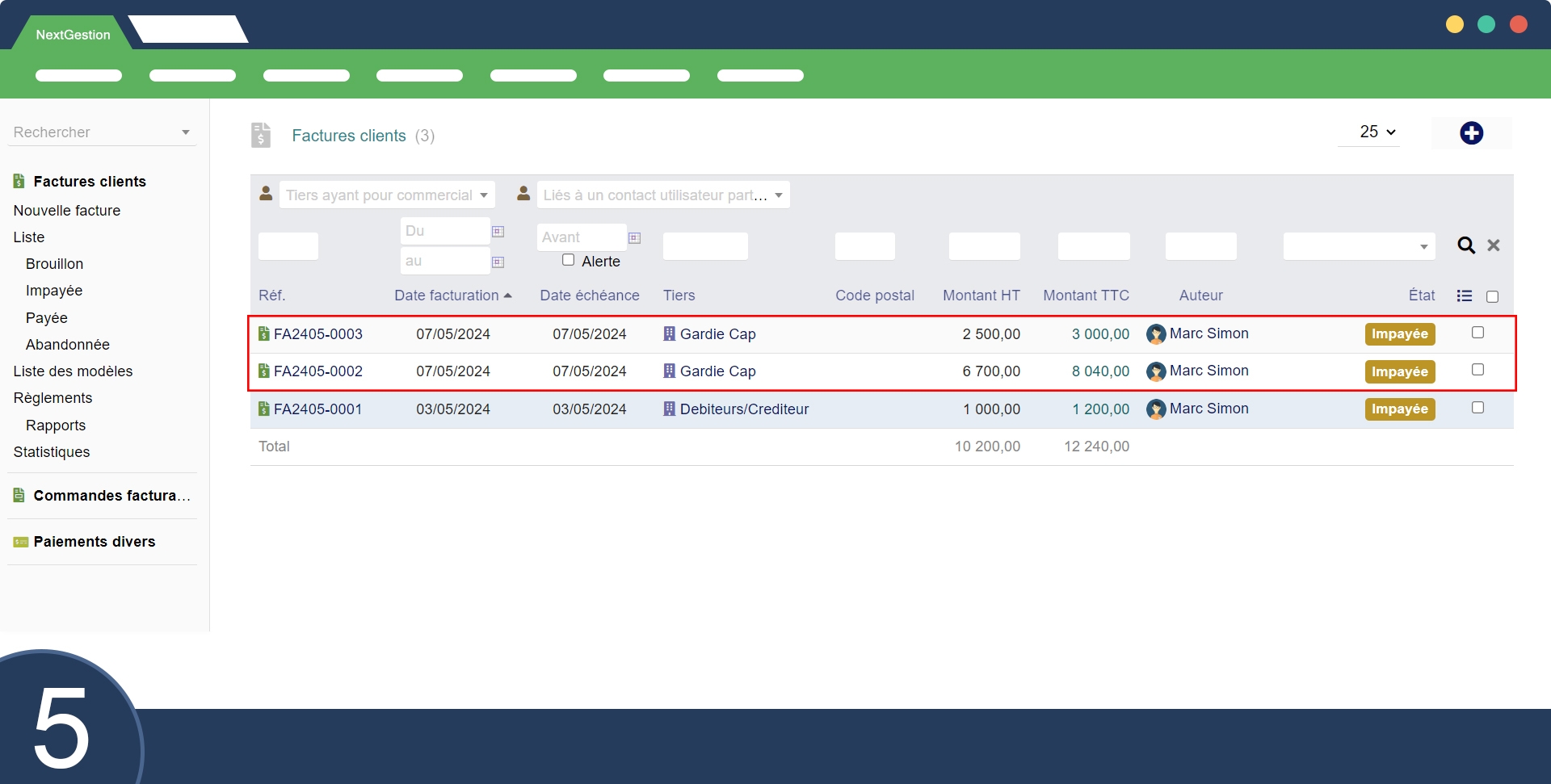The width and height of the screenshot is (1551, 784).
Task: Click the plus icon to add invoice
Action: [x=1471, y=133]
